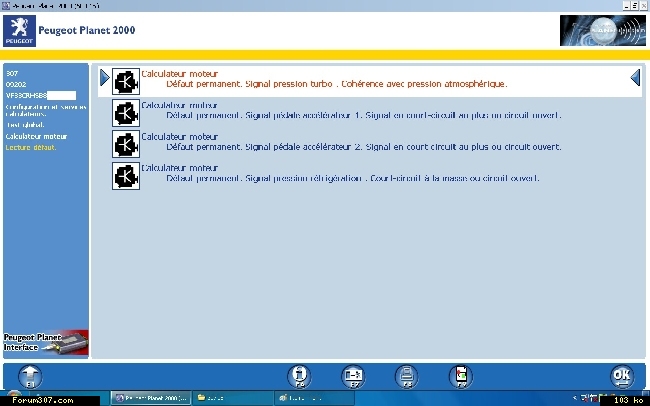Screen dimensions: 650x406
Task: Select fault text 'Signal pression réfrigération'
Action: click(303, 178)
